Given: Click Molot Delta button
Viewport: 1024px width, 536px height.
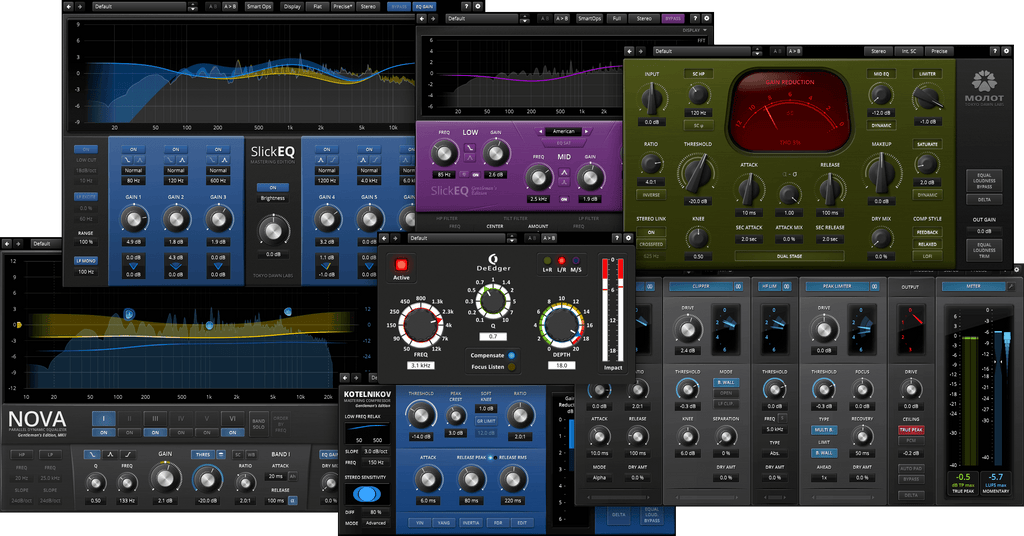Looking at the screenshot, I should coord(984,200).
